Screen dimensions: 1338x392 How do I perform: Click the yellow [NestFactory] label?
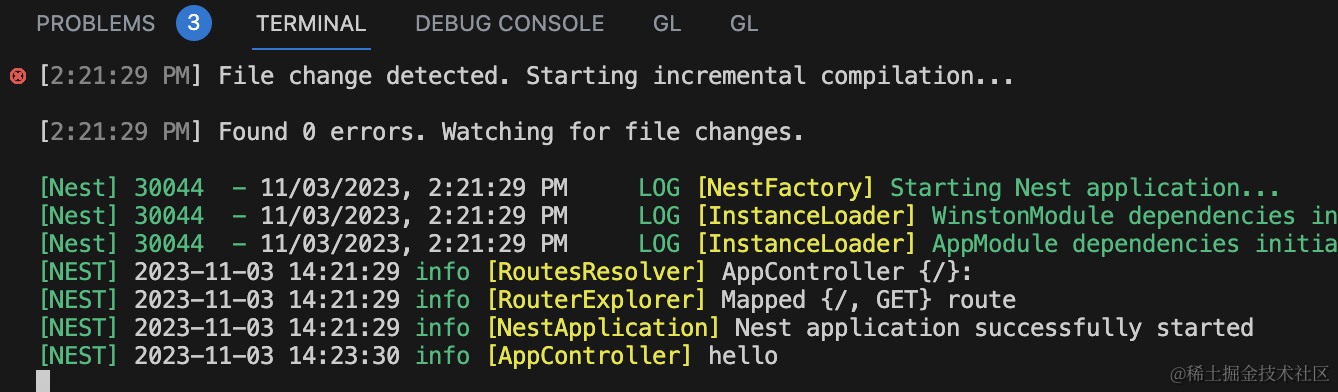tap(785, 188)
